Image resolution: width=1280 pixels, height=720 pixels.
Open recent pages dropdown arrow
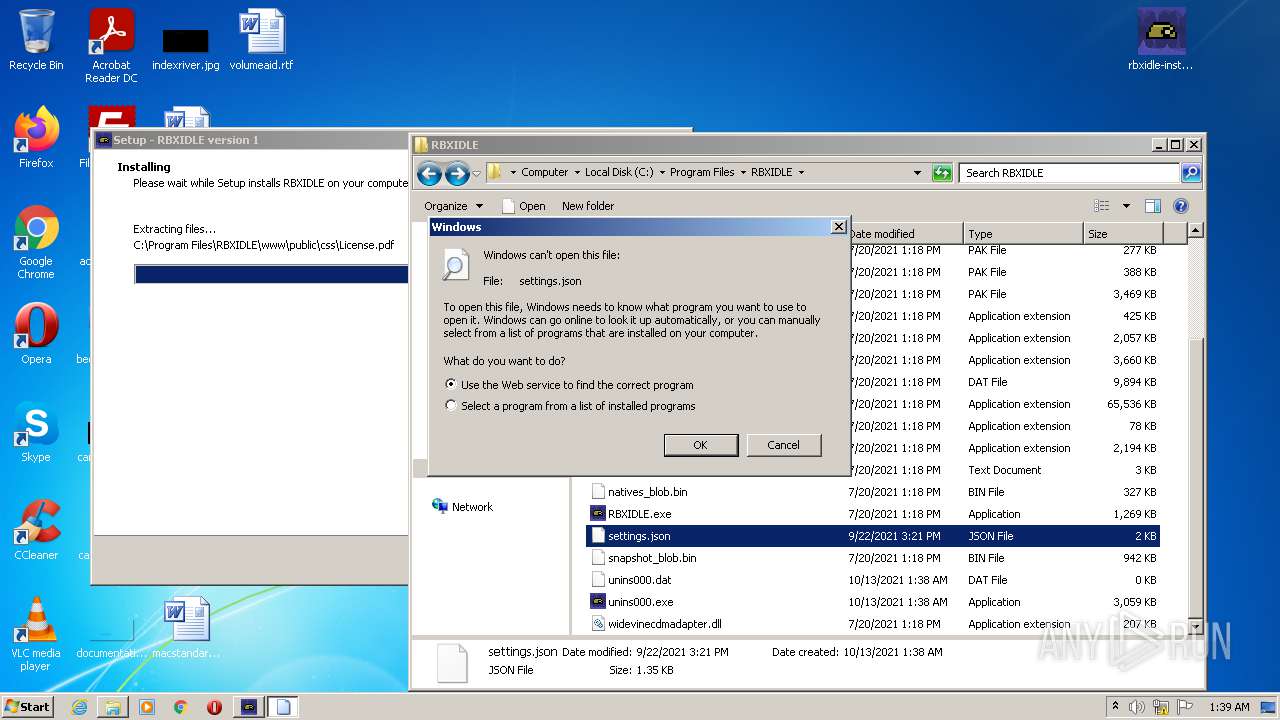click(477, 173)
